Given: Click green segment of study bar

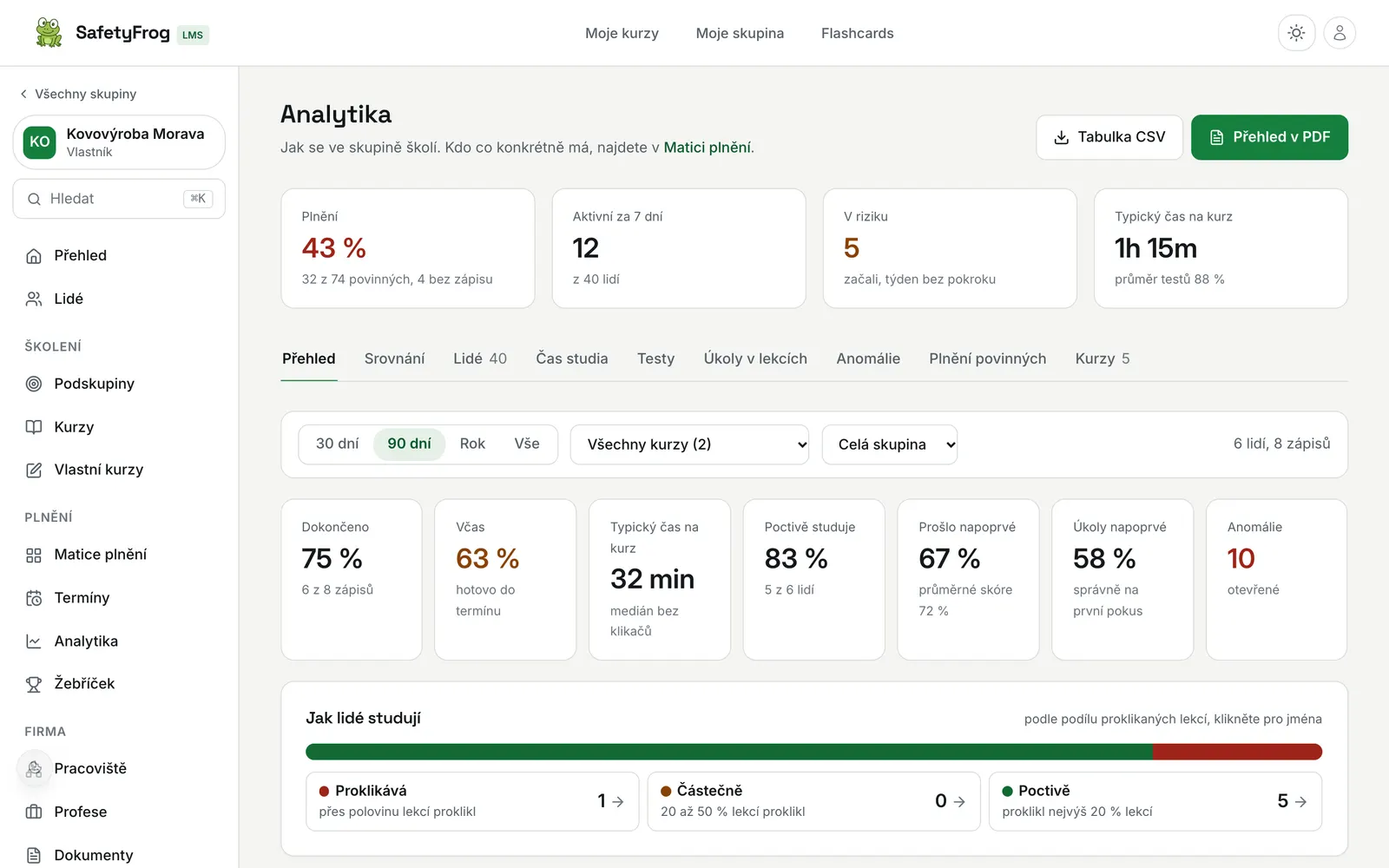Looking at the screenshot, I should point(728,752).
